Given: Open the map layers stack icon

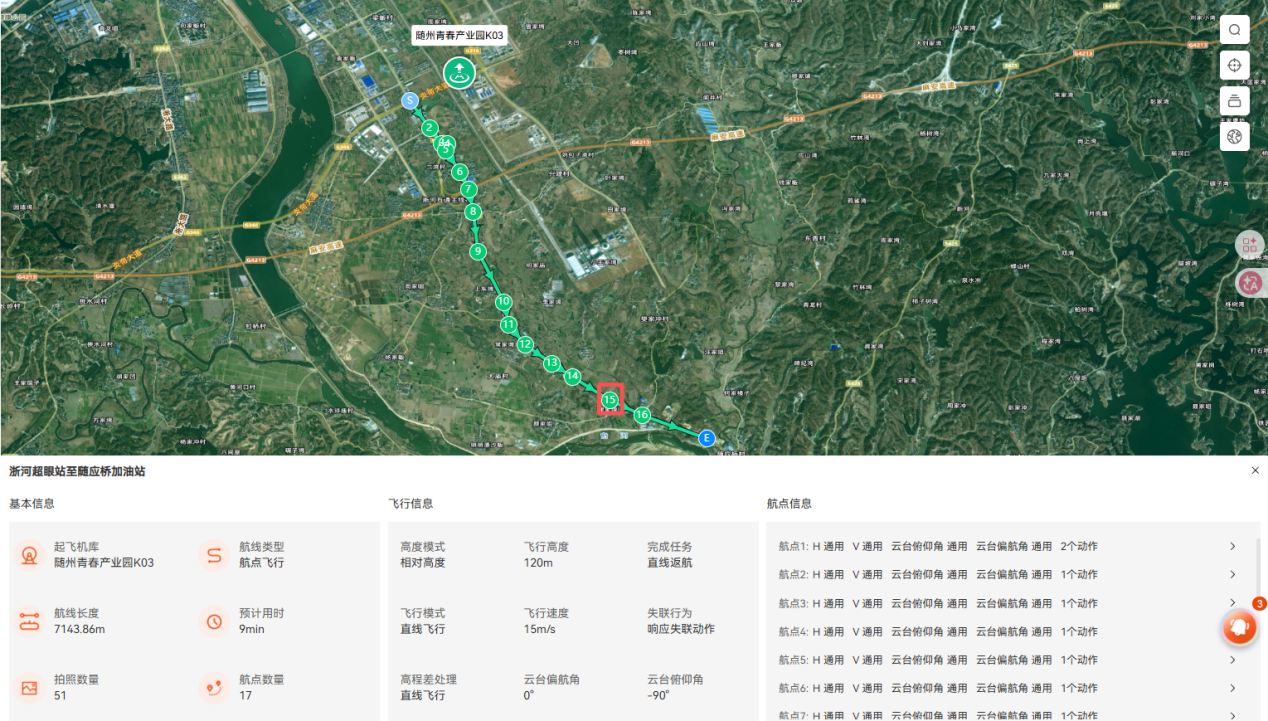Looking at the screenshot, I should (x=1234, y=100).
